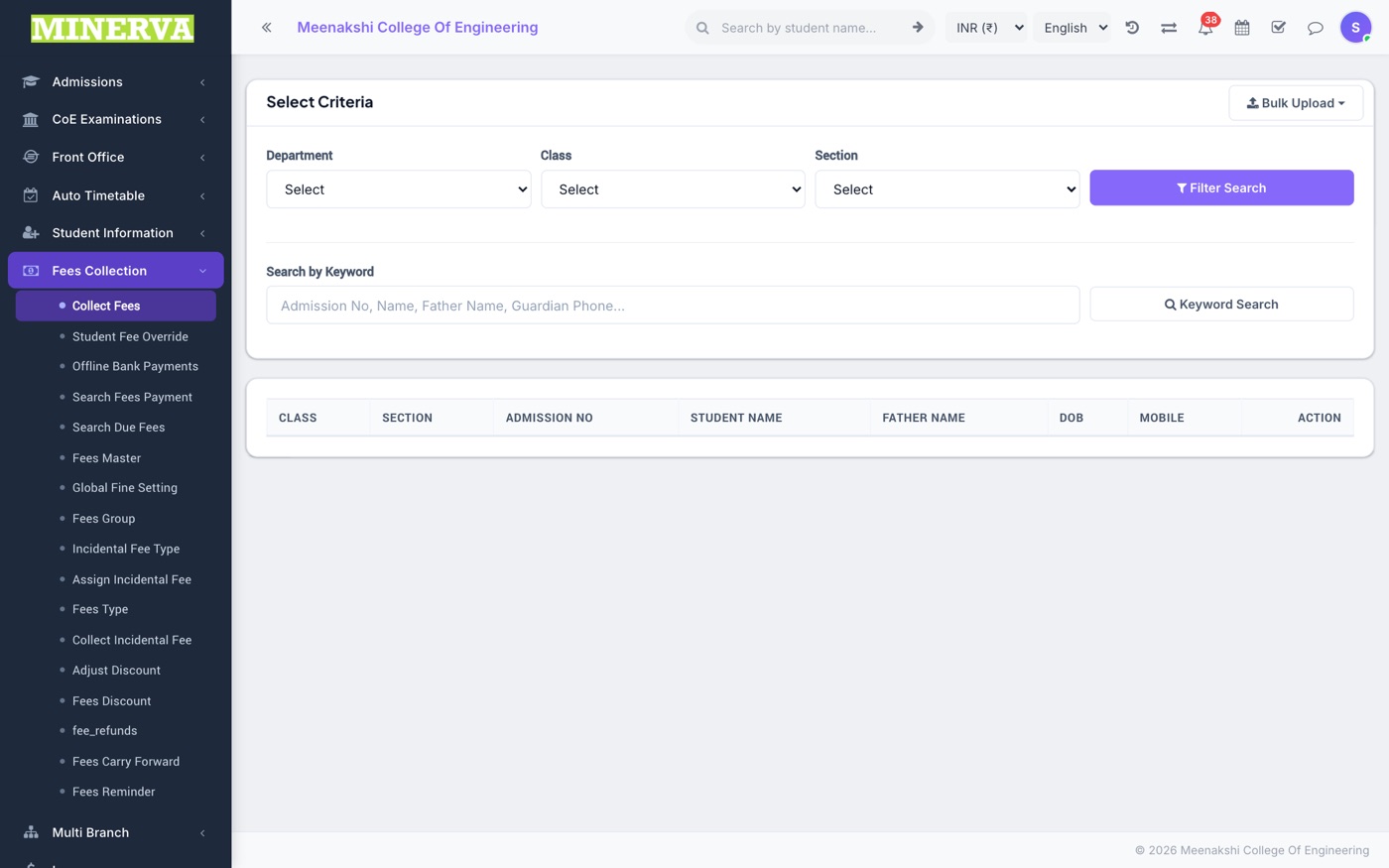Open Fees Discount menu item

pos(111,701)
